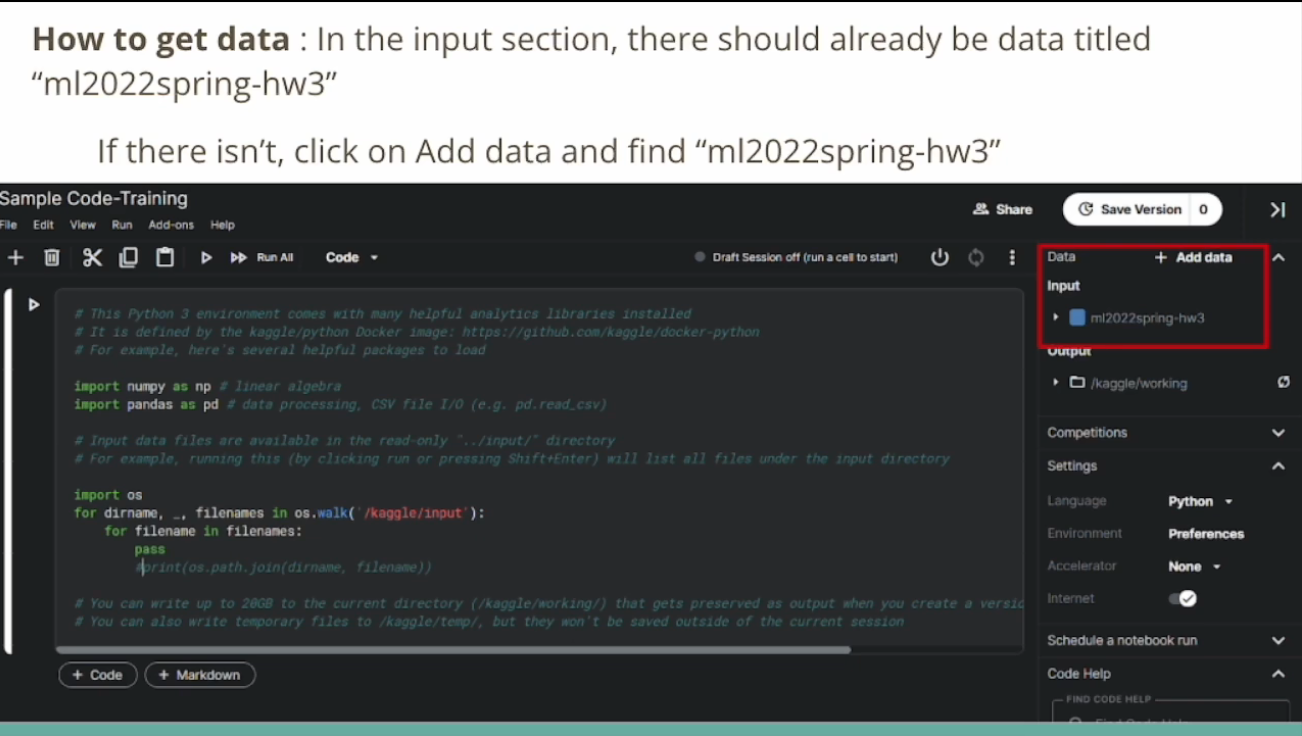Paste the copied cell
1302x736 pixels.
tap(165, 257)
